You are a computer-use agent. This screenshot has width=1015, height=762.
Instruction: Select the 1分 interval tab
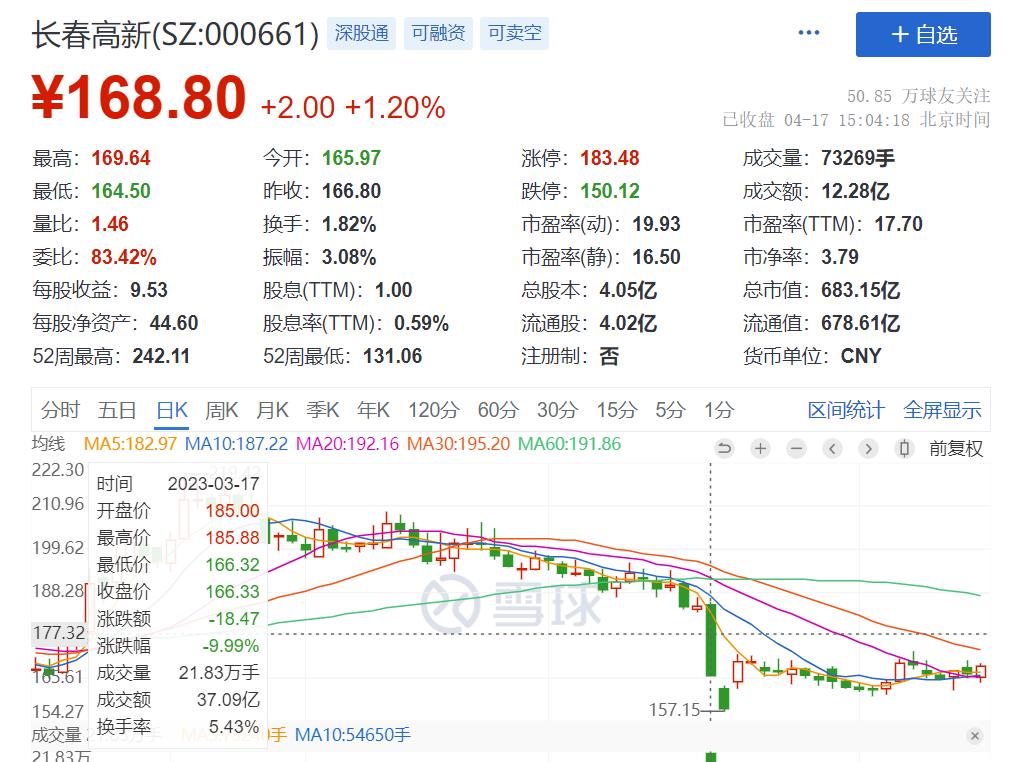tap(719, 410)
